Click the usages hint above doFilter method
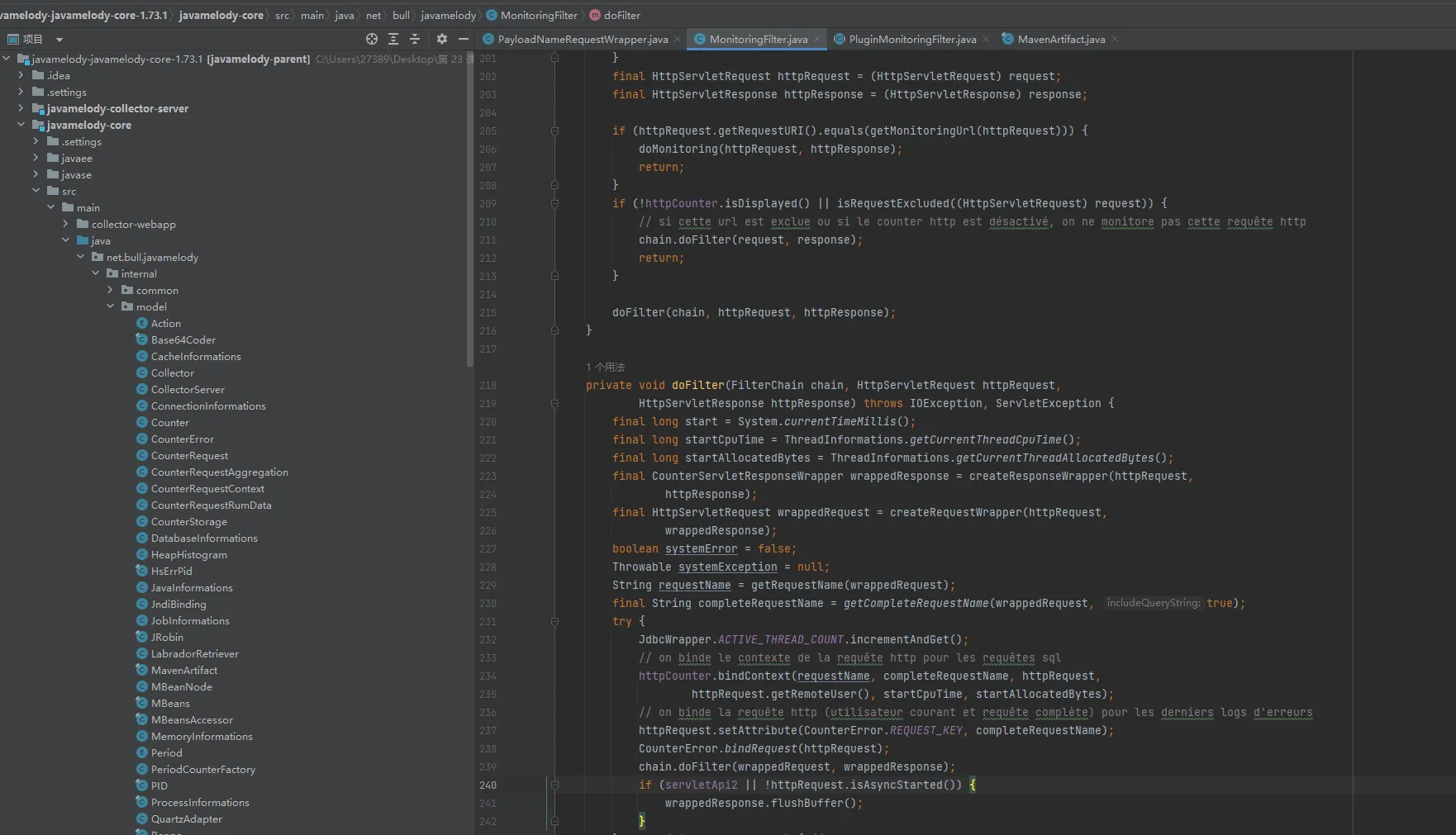 coord(606,367)
